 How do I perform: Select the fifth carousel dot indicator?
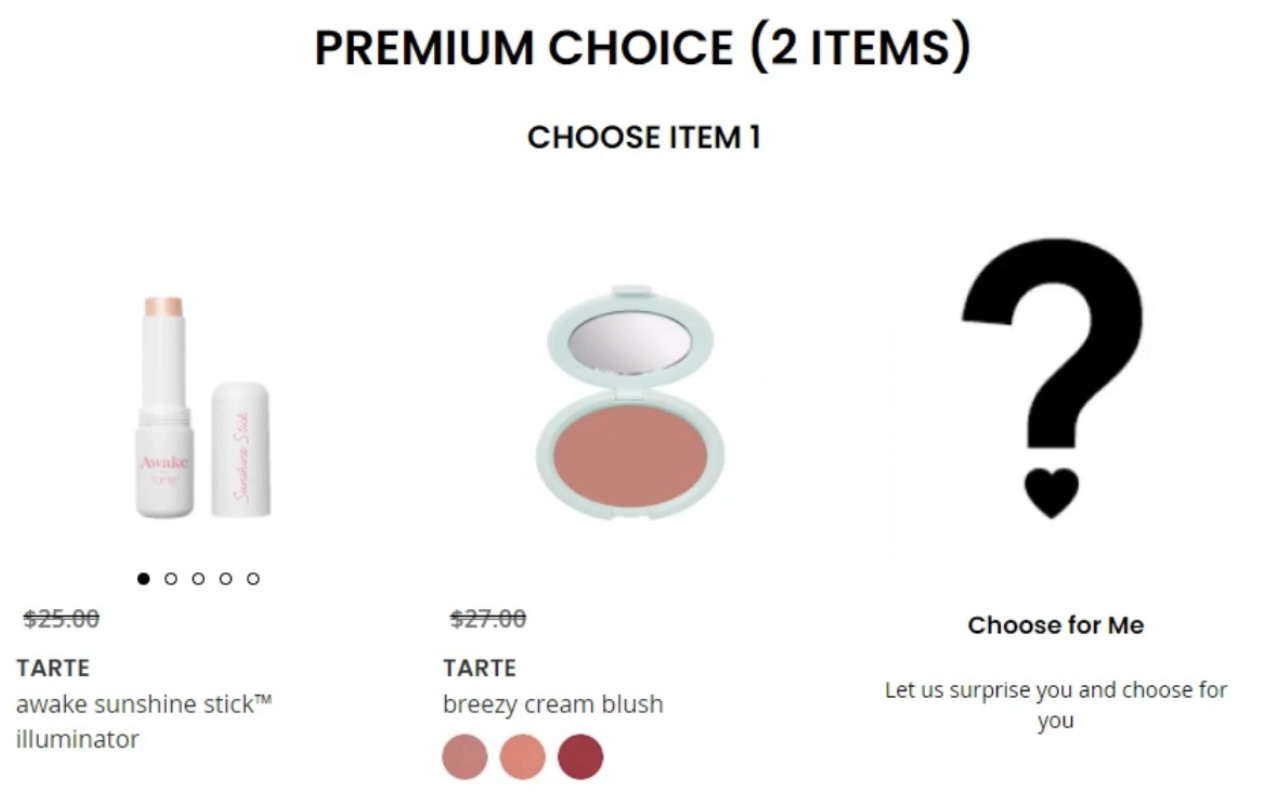[x=253, y=578]
